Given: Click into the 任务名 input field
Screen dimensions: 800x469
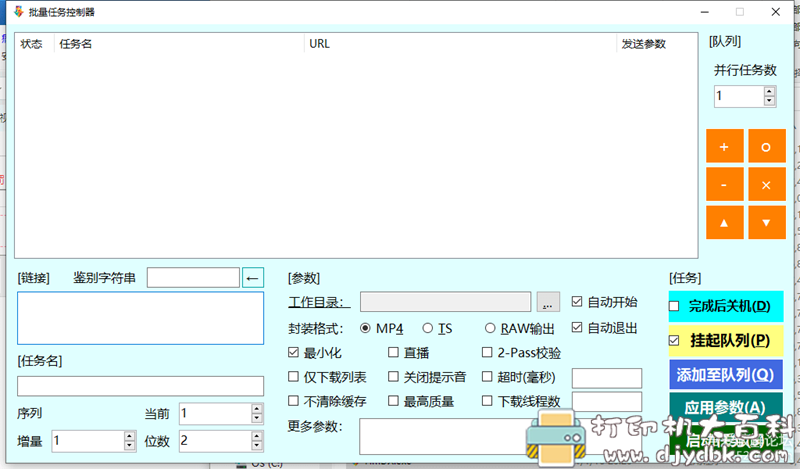Looking at the screenshot, I should (x=140, y=386).
